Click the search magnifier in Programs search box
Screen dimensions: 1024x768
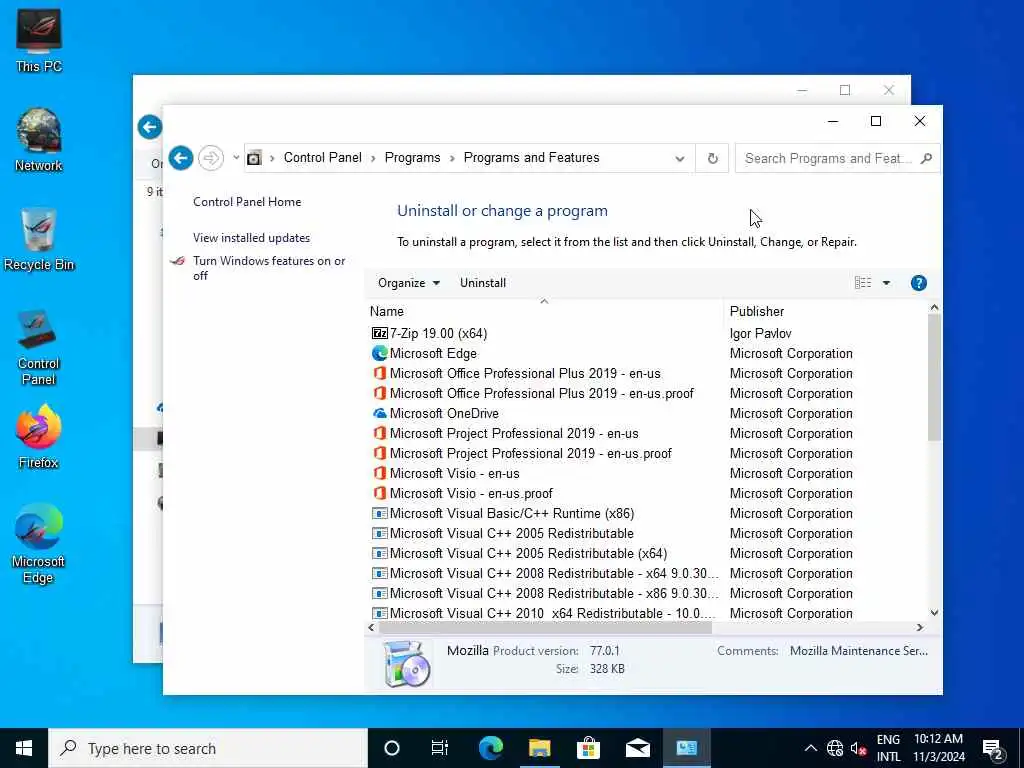(926, 158)
